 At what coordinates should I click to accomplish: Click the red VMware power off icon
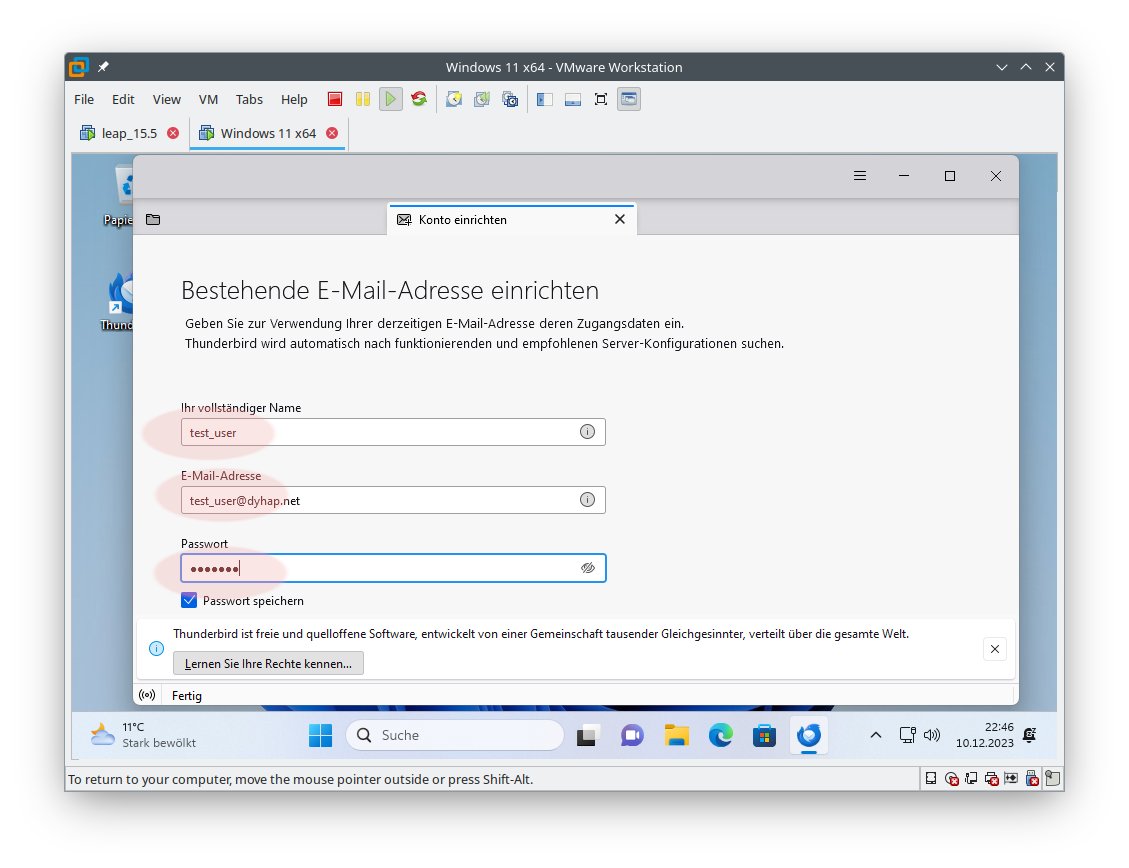point(335,99)
